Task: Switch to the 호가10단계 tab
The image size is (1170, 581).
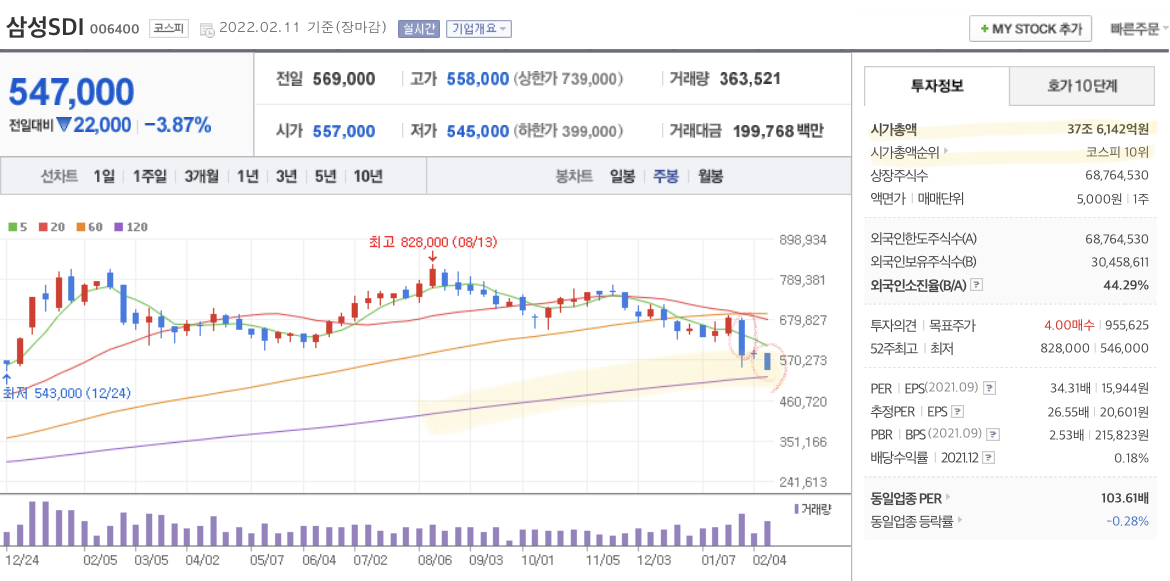Action: (x=1081, y=86)
